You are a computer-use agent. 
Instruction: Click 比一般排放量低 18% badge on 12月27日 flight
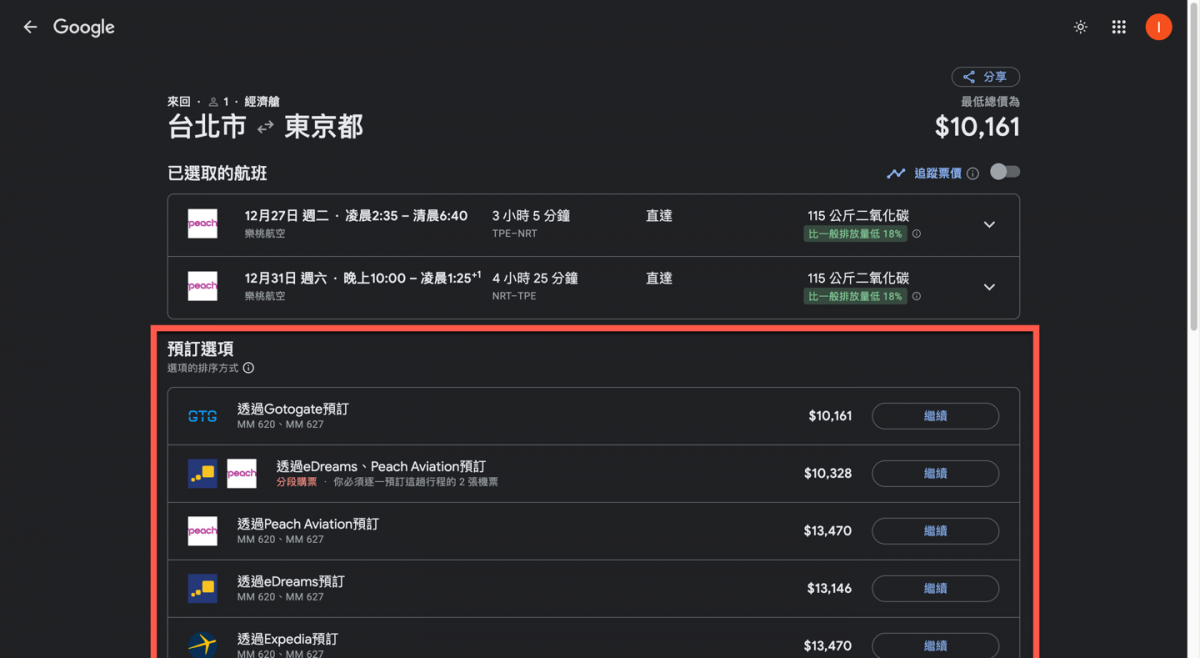pyautogui.click(x=855, y=234)
